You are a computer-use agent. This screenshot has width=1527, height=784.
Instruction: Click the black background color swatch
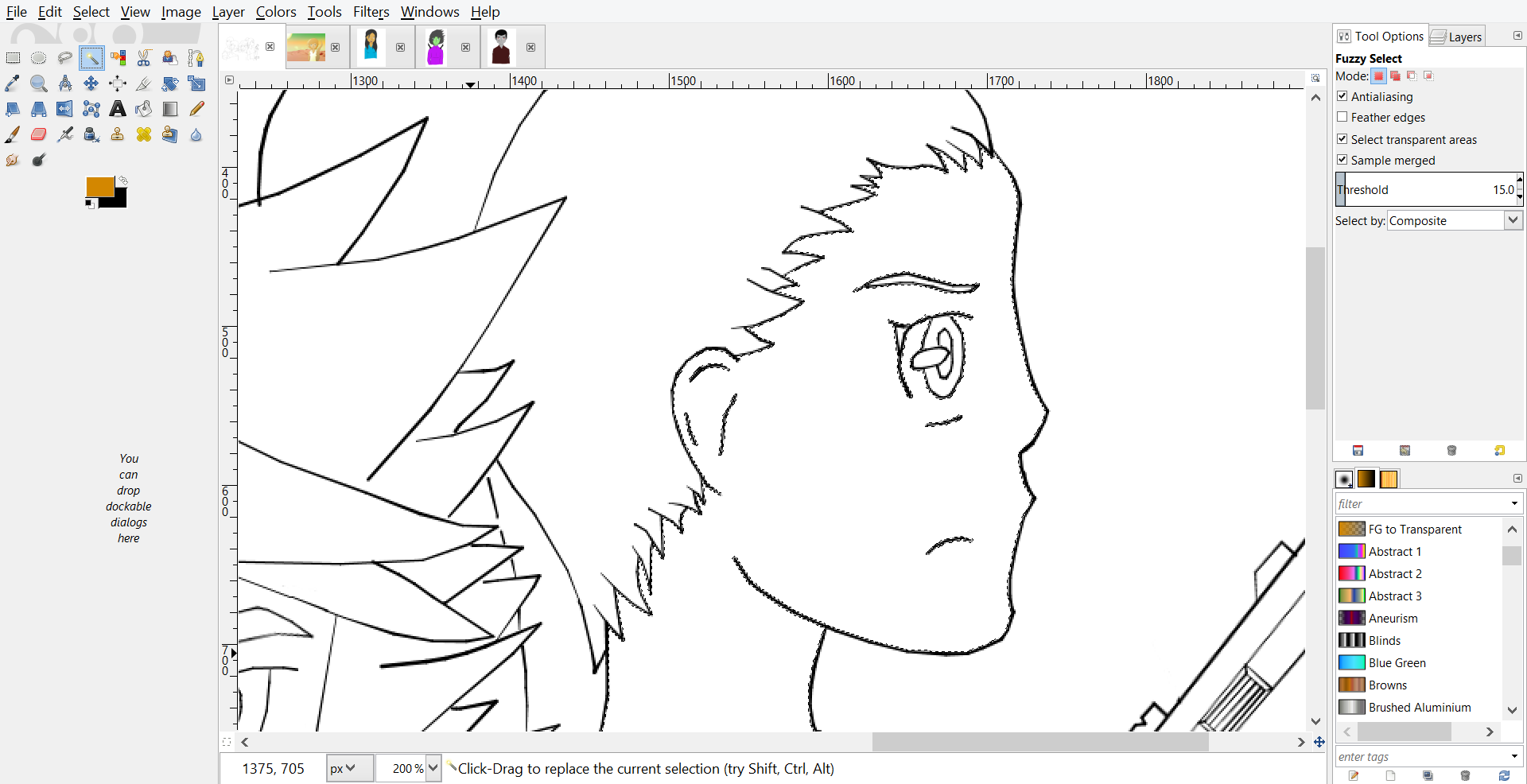pyautogui.click(x=119, y=200)
